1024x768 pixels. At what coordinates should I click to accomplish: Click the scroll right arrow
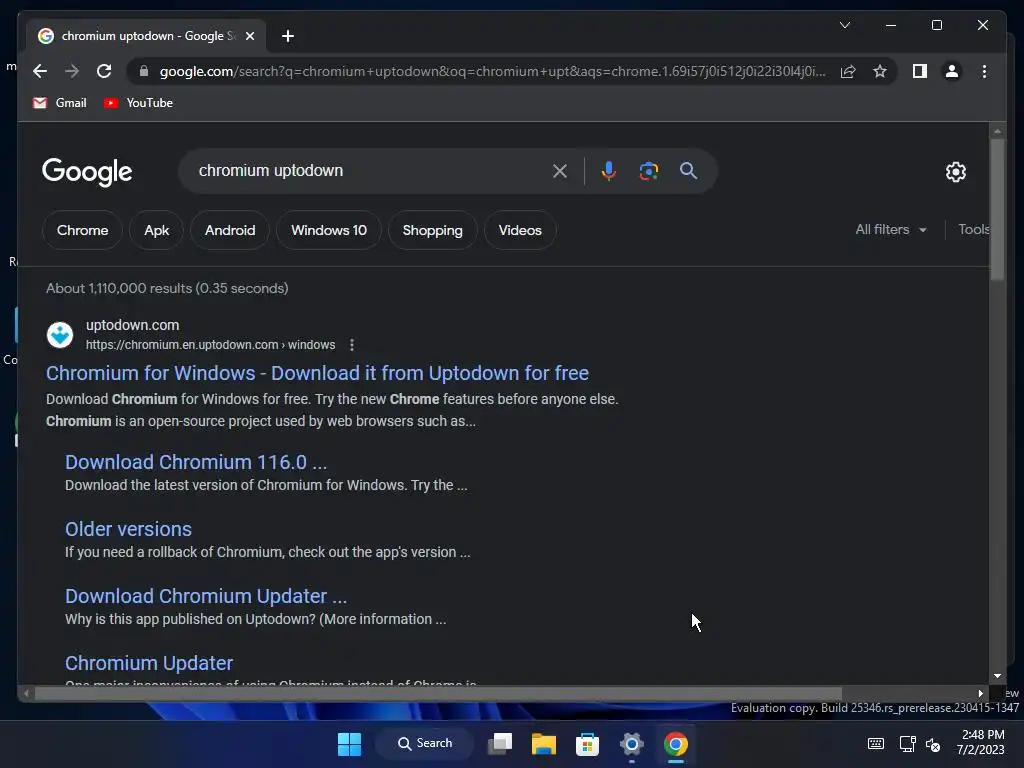pos(980,693)
